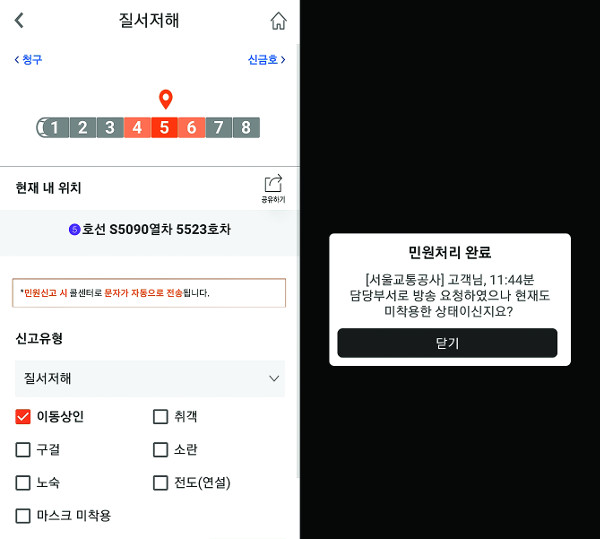Tap the red location pin marker

click(x=166, y=99)
